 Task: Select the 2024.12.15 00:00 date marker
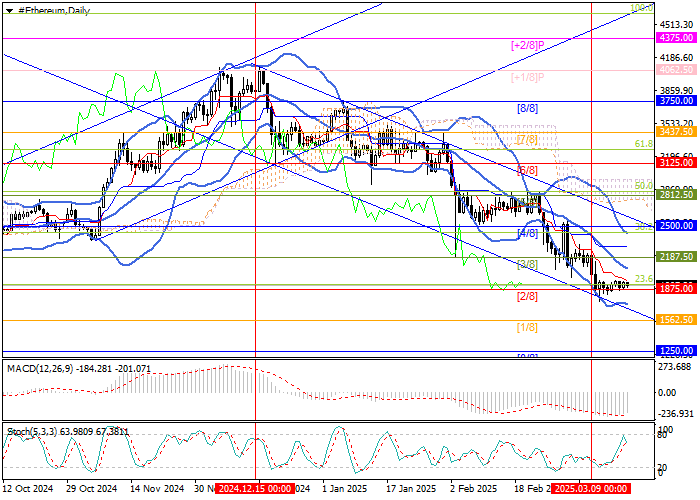coord(254,490)
